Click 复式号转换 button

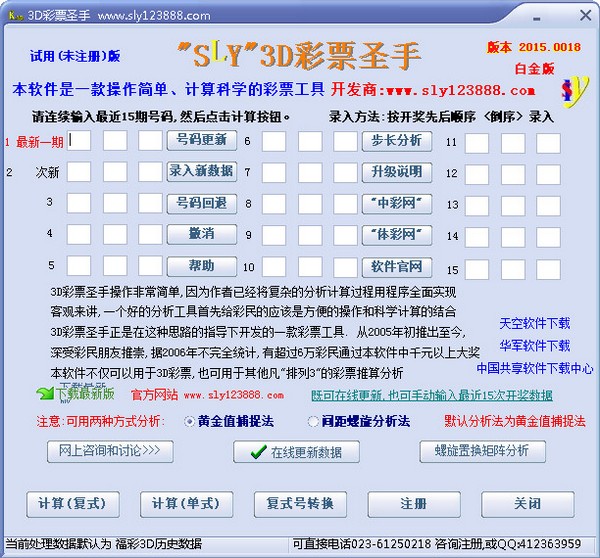[x=300, y=504]
